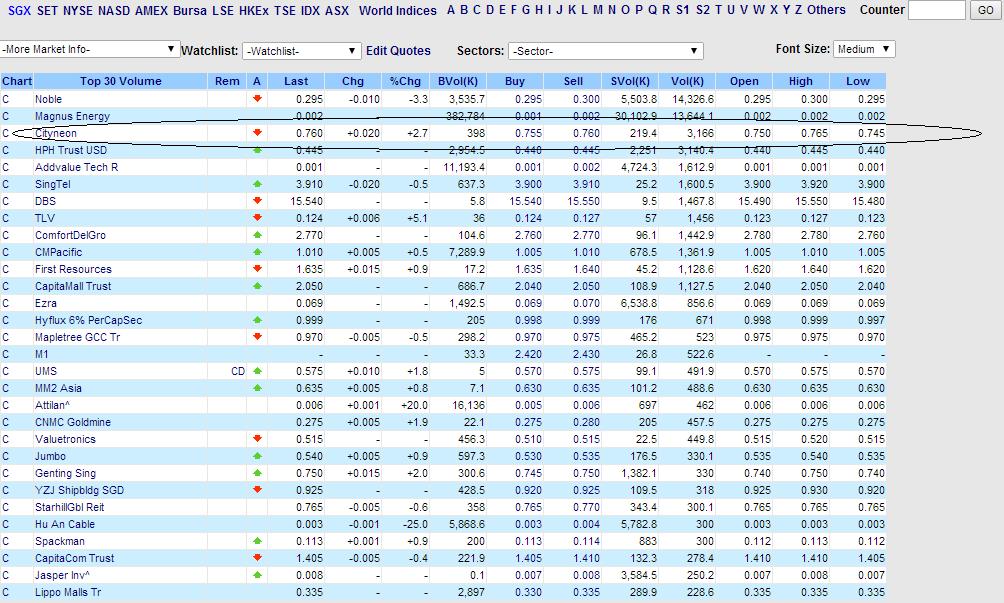Open the chart link for DBS
Screen dimensions: 1004x603
click(x=6, y=201)
